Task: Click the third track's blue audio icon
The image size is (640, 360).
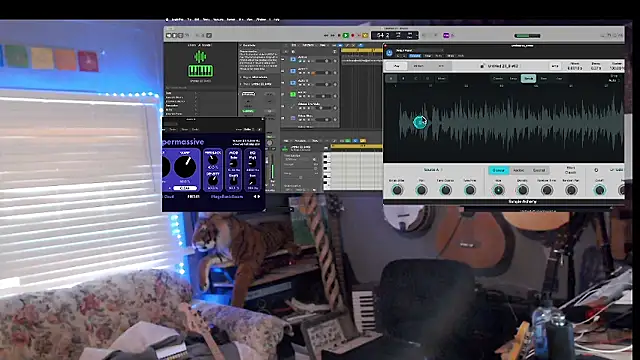Action: tap(293, 83)
